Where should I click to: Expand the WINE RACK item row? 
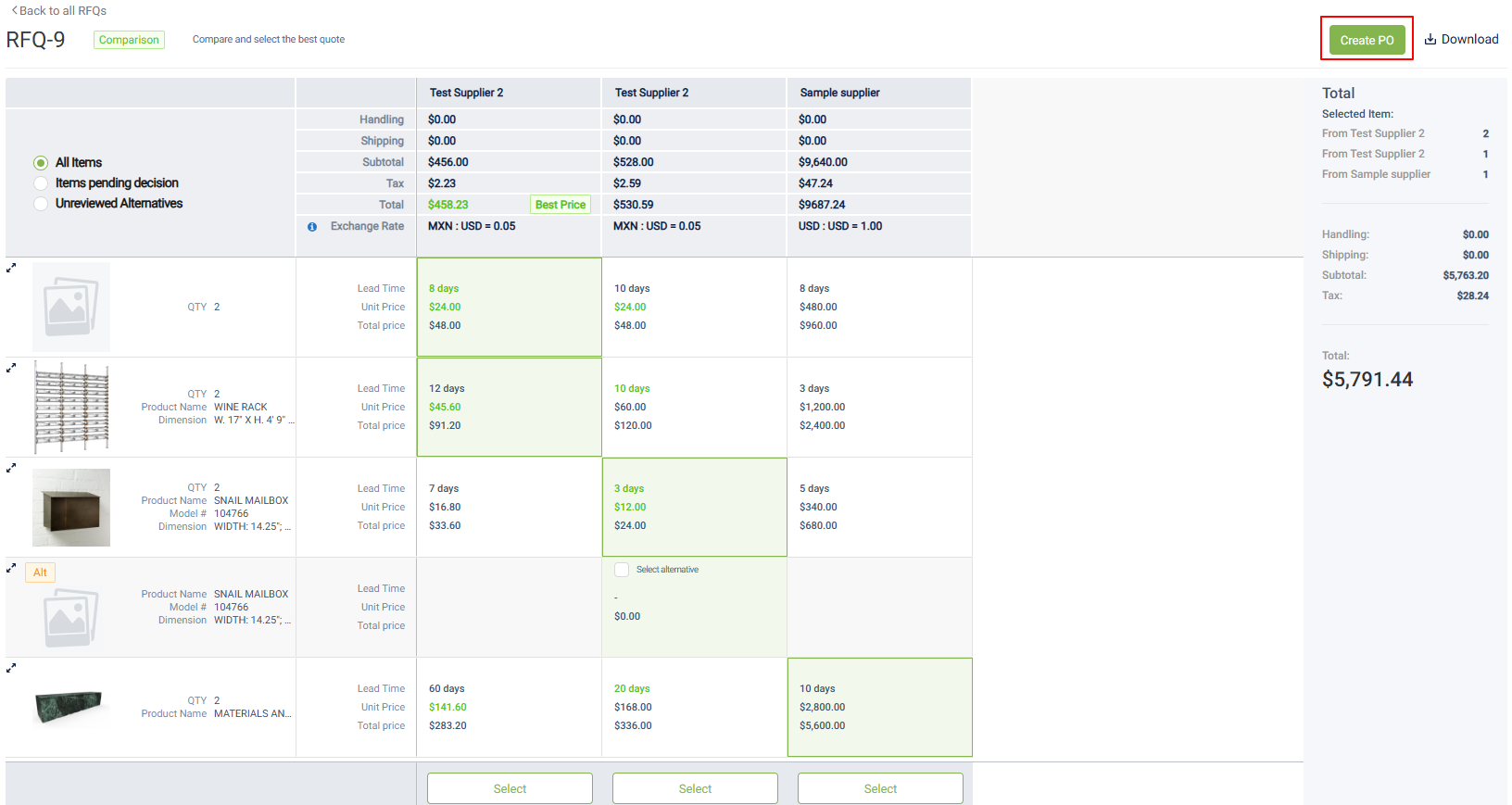tap(11, 368)
